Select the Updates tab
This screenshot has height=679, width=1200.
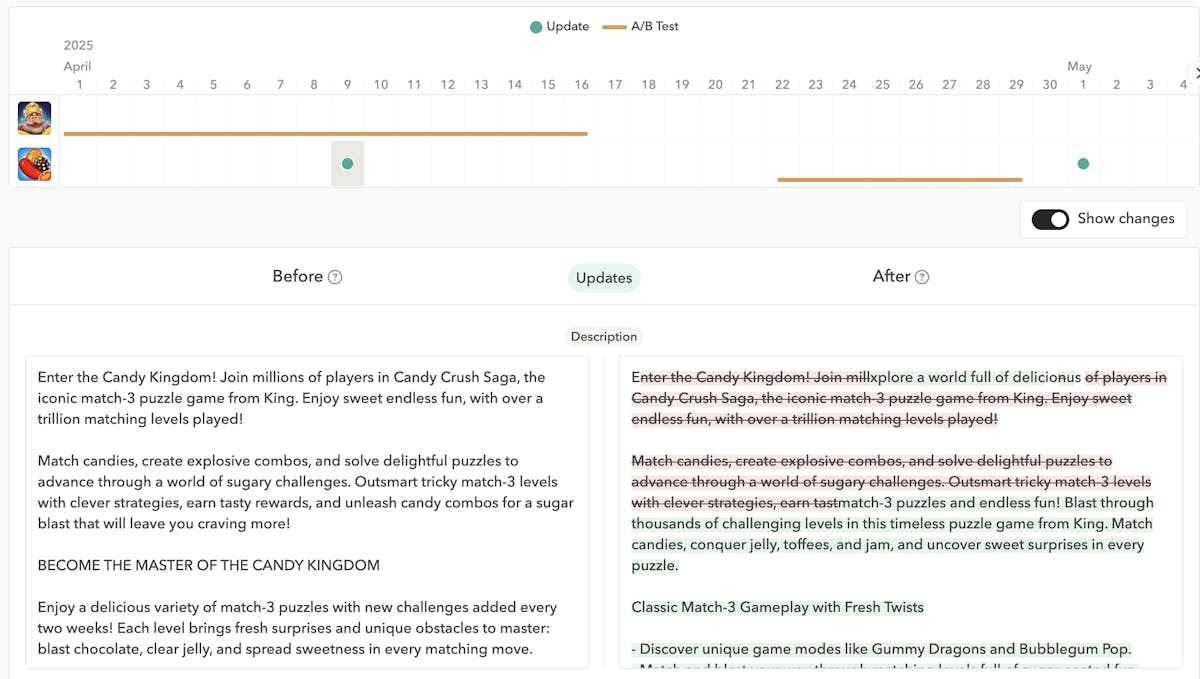pos(604,278)
